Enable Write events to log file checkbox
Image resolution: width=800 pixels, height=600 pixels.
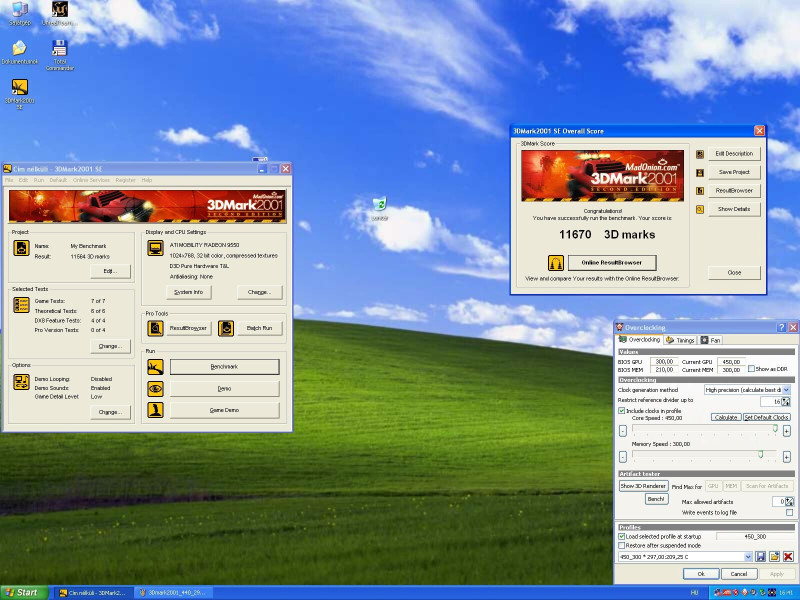click(789, 512)
